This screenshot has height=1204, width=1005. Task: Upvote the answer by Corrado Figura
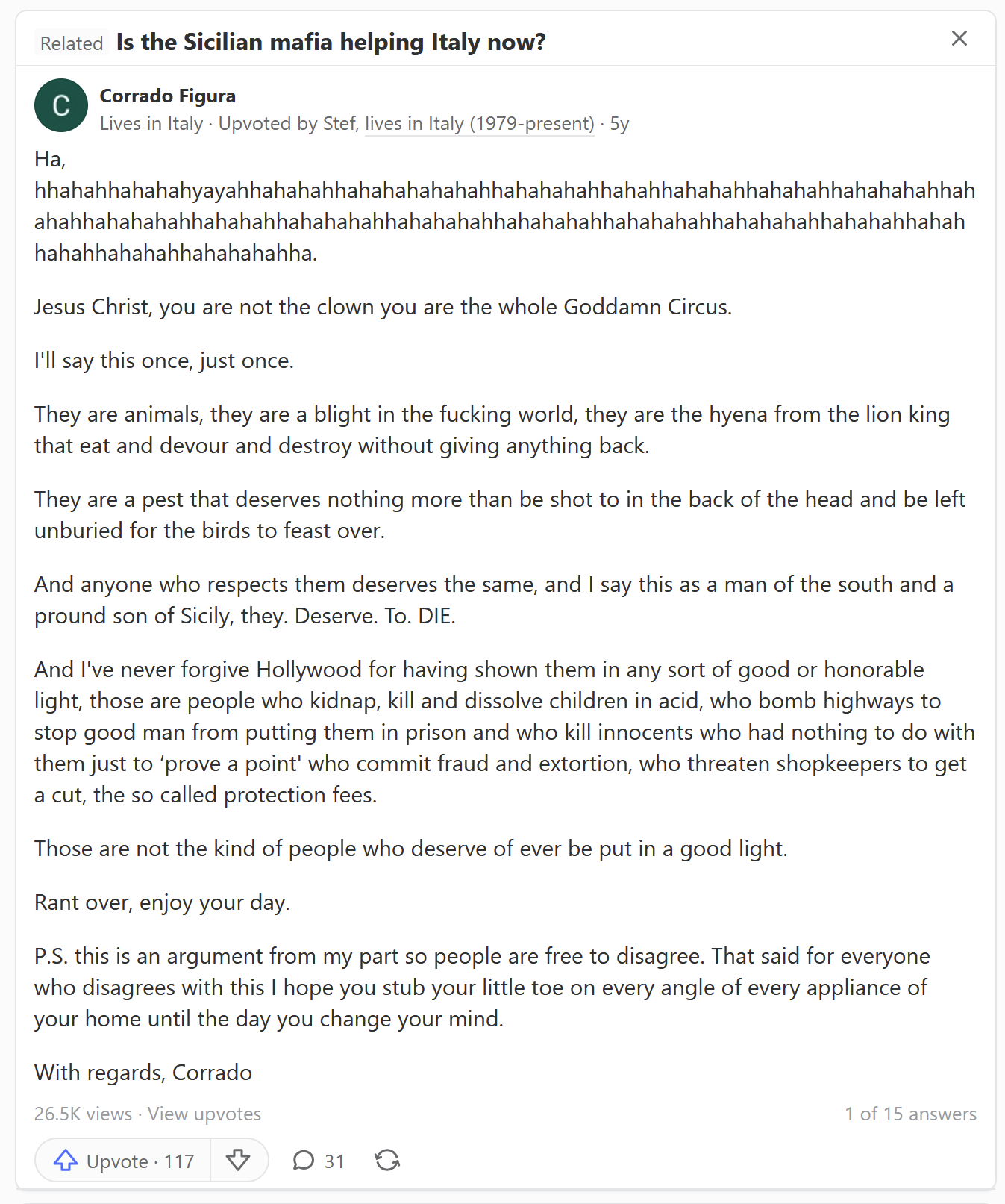pyautogui.click(x=124, y=1161)
